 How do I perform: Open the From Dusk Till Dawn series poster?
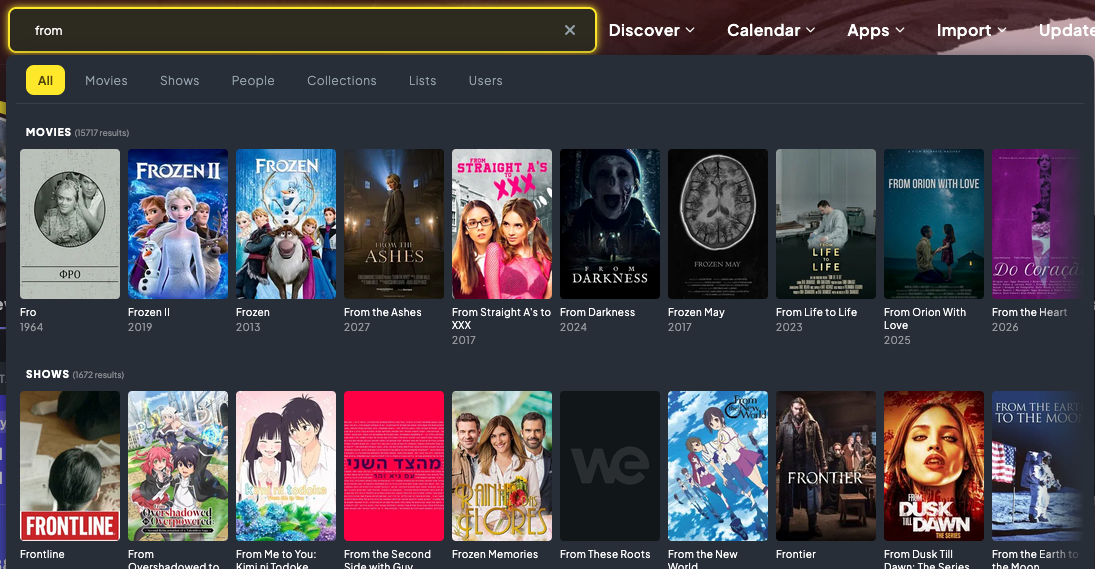pyautogui.click(x=934, y=466)
